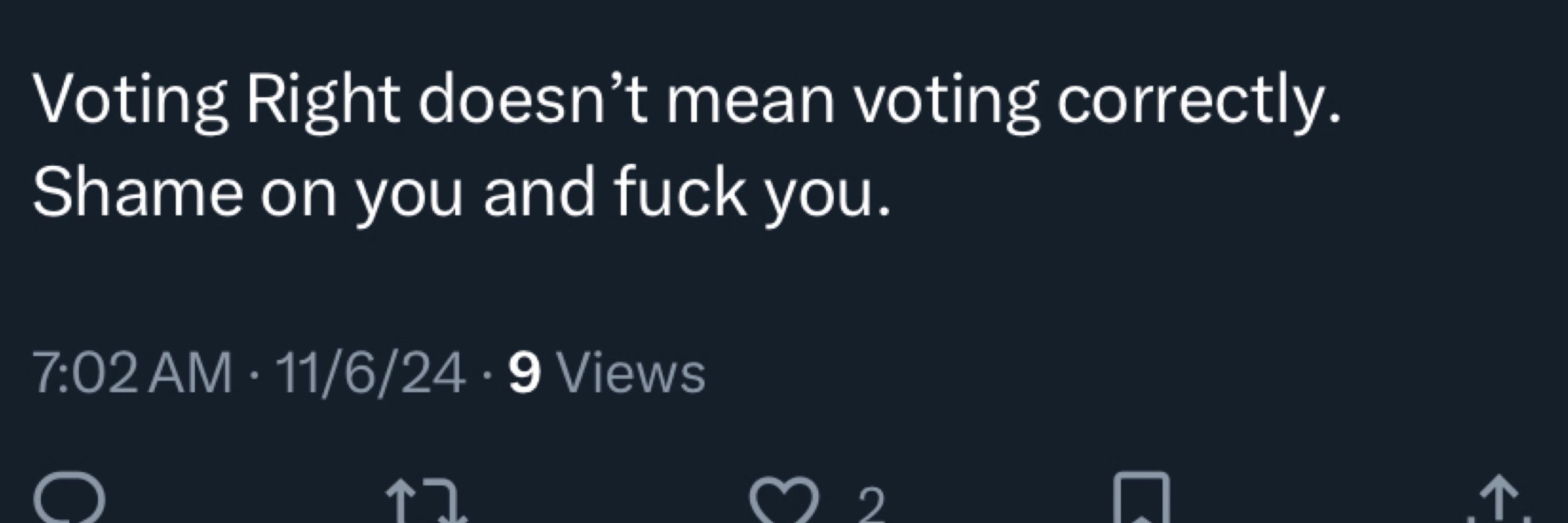The image size is (1568, 523).
Task: Click the word "correctly." in the post
Action: tap(1199, 104)
